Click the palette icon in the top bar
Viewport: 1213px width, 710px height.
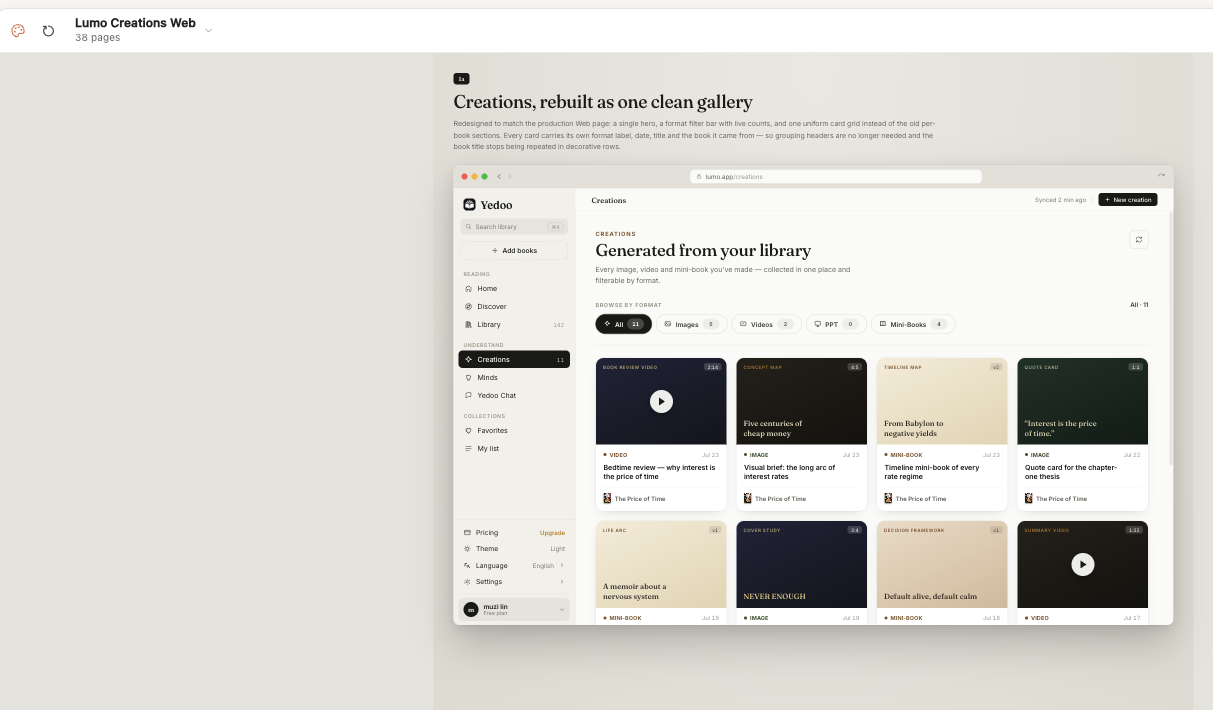click(x=18, y=31)
